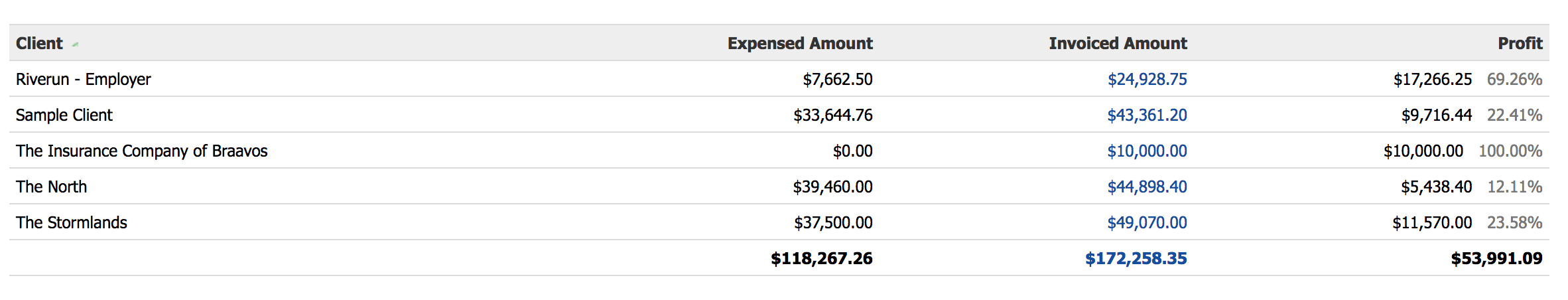Screen dimensions: 1568x300
Task: Click The Stormlands expensed amount $37,500.00
Action: coord(833,222)
